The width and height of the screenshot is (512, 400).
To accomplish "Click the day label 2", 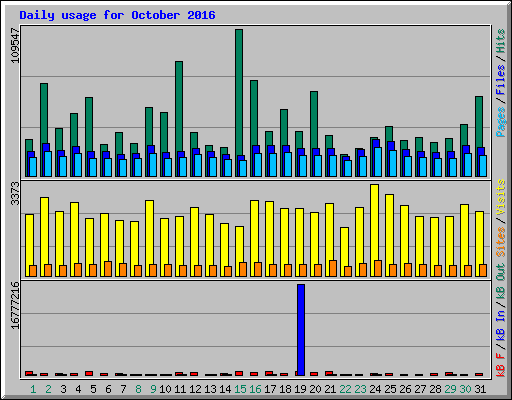I will [48, 389].
